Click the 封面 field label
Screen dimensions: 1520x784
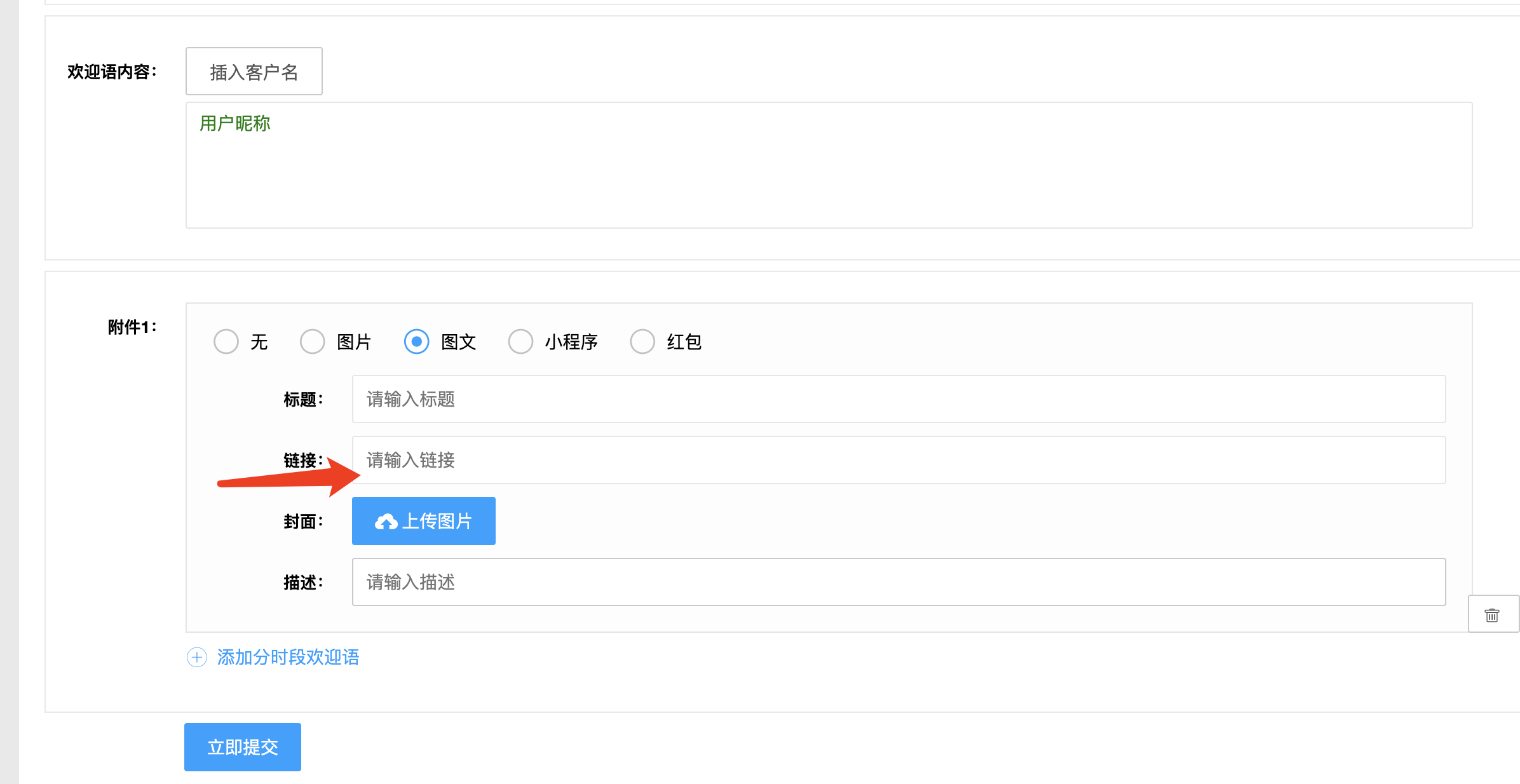pos(302,522)
